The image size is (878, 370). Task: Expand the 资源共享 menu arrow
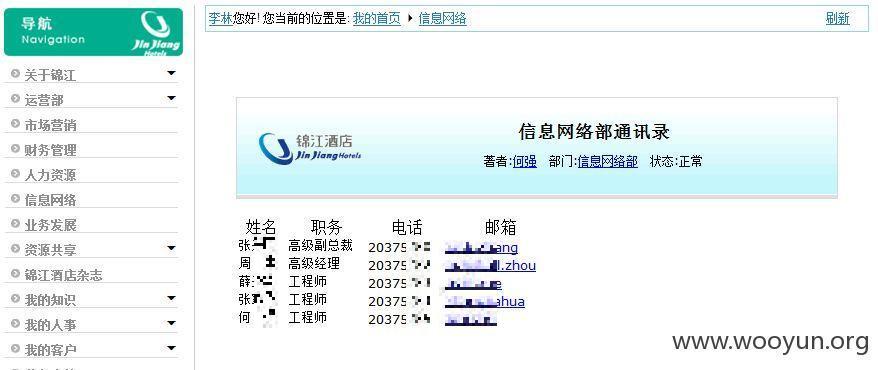click(171, 248)
